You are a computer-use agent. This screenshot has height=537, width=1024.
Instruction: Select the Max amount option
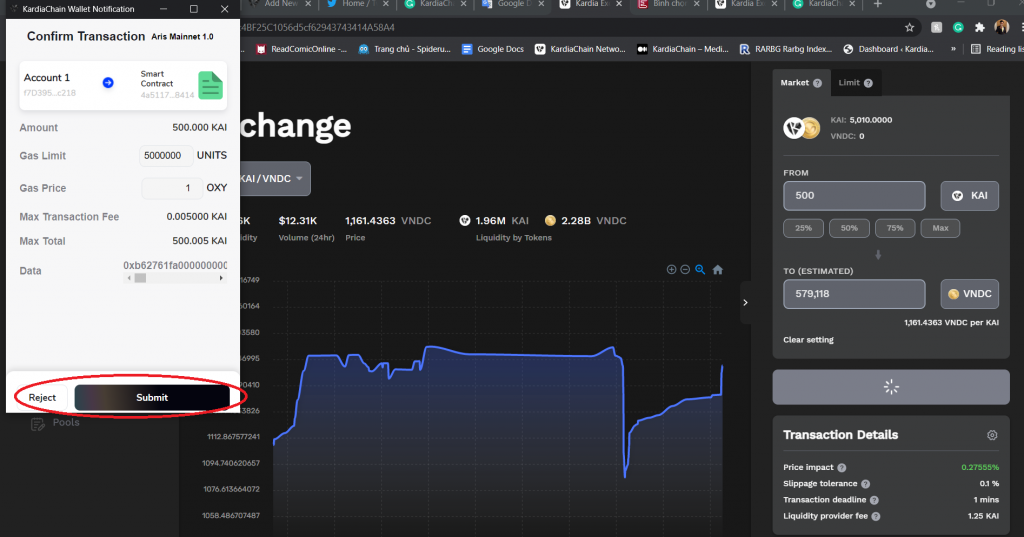pos(940,228)
